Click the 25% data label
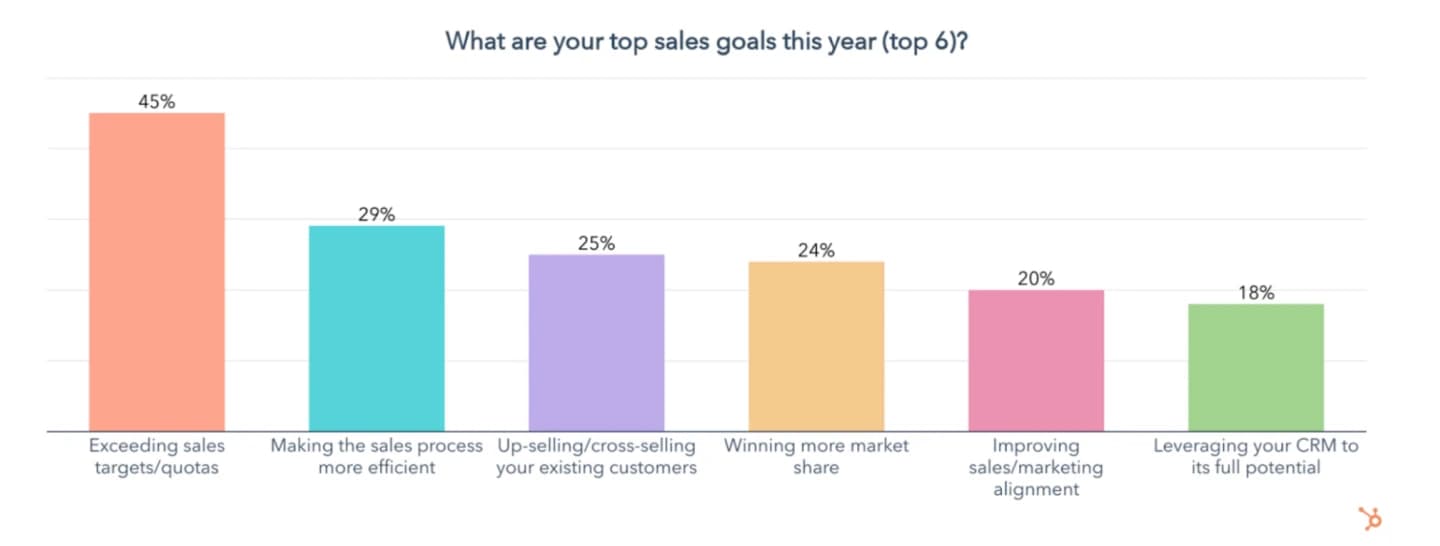The height and width of the screenshot is (546, 1440). pos(596,243)
